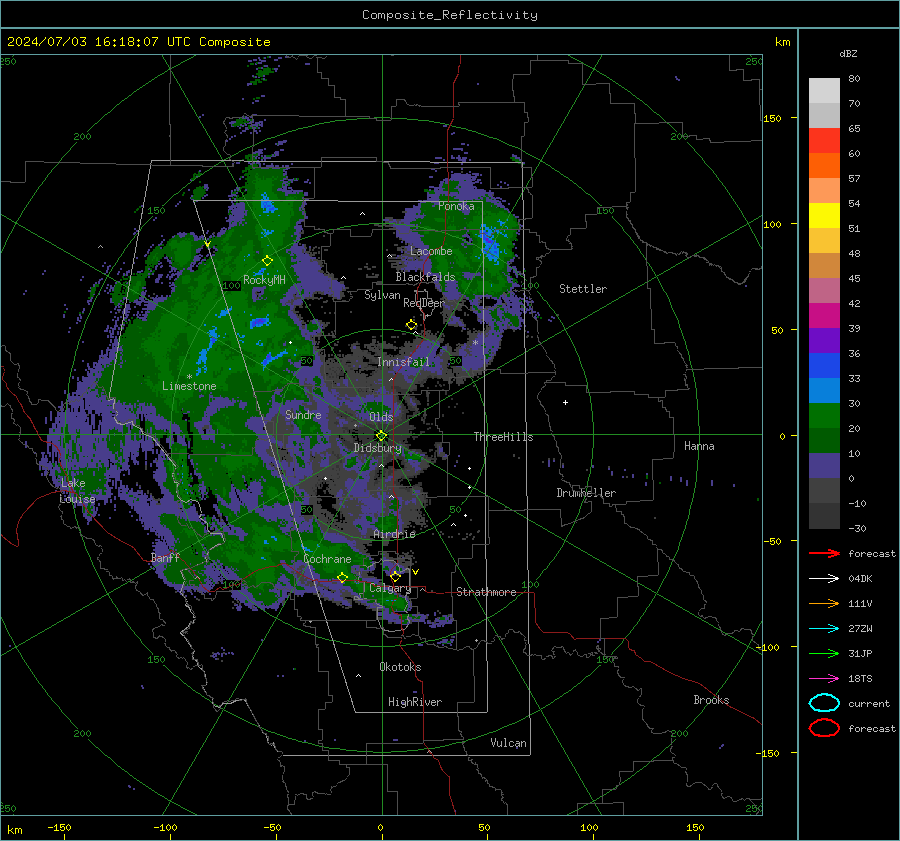The image size is (900, 841).
Task: Click the 18TS legend text
Action: click(860, 679)
